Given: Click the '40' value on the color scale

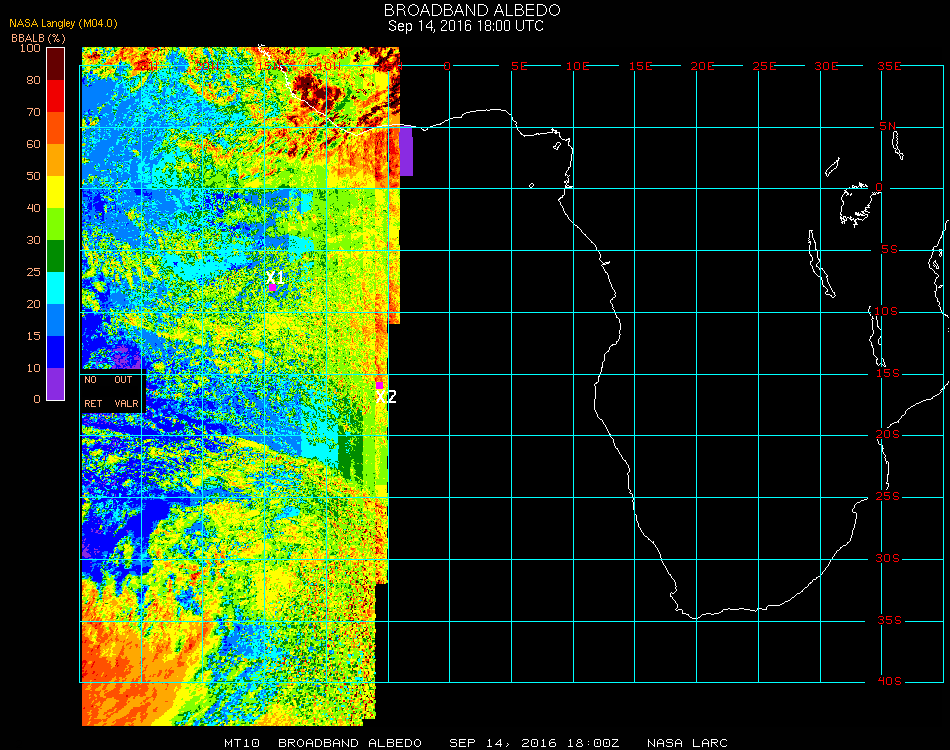Looking at the screenshot, I should click(x=33, y=208).
